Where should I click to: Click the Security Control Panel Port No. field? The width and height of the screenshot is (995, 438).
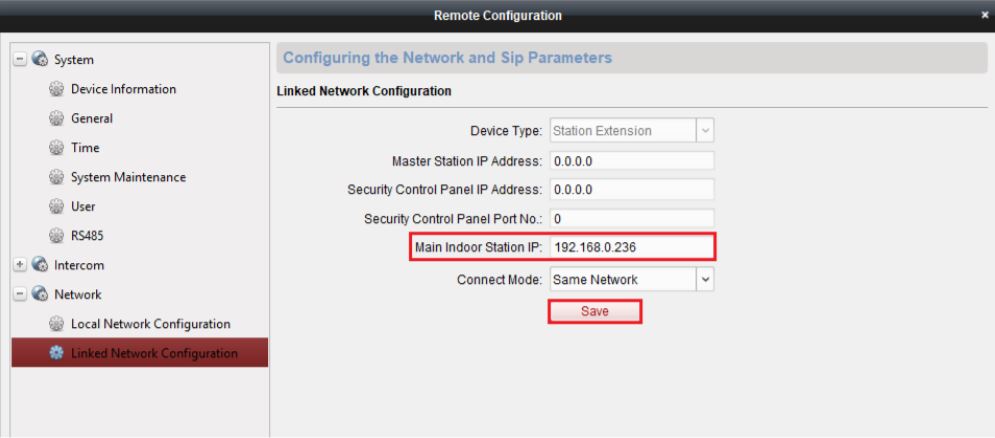coord(632,219)
